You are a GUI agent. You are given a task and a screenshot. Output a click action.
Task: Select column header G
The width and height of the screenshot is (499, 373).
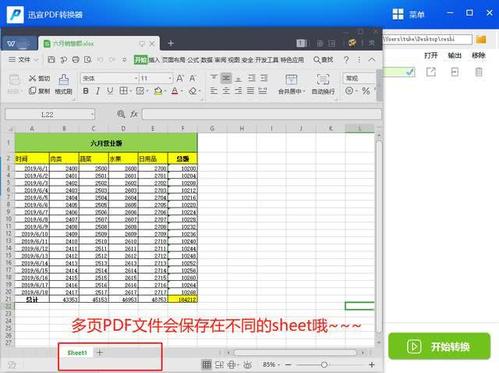pyautogui.click(x=212, y=128)
